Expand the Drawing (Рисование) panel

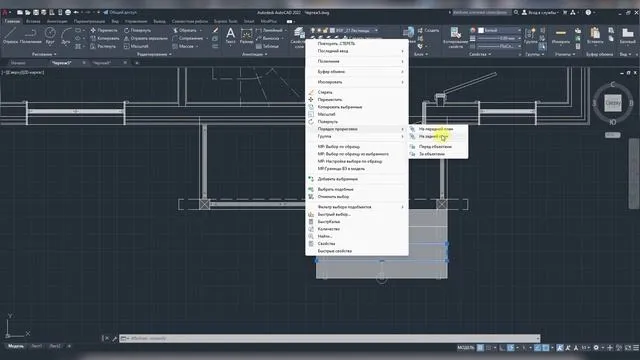tap(44, 54)
